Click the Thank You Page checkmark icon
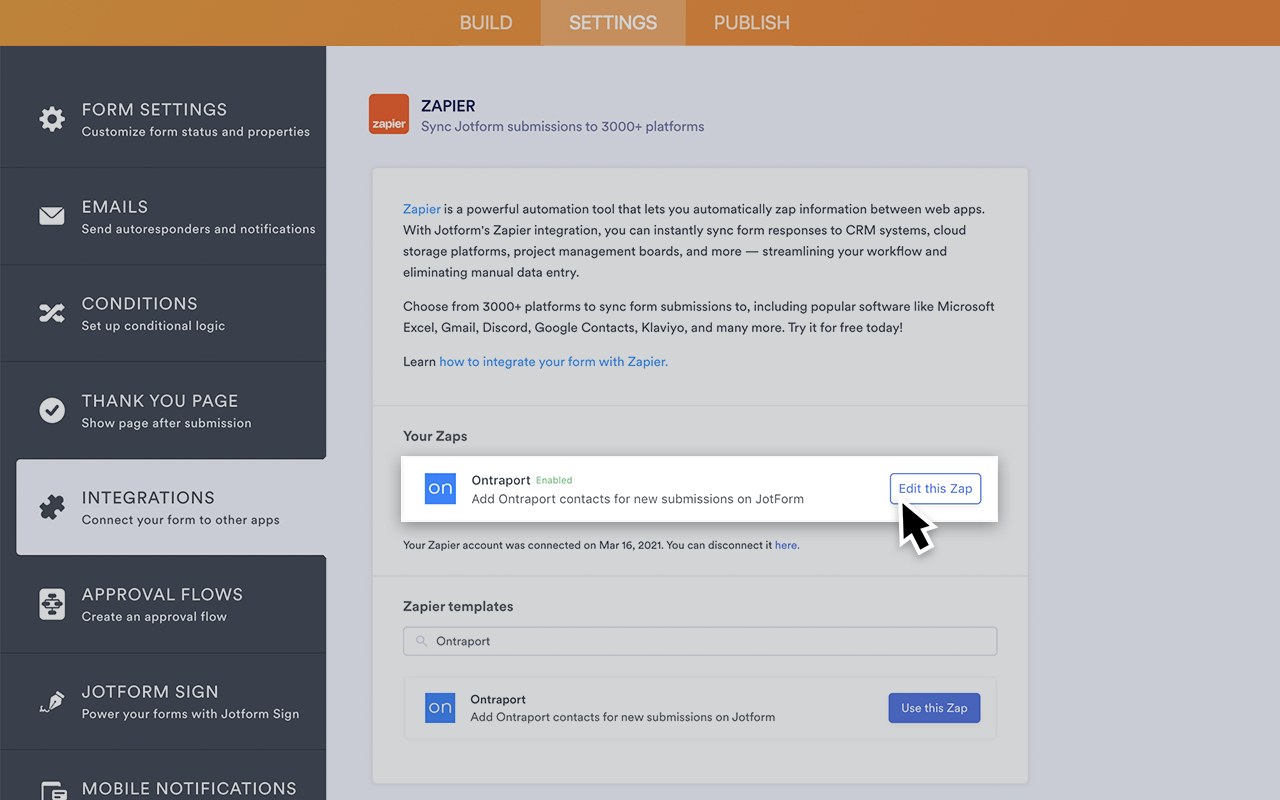This screenshot has width=1280, height=800. (52, 409)
